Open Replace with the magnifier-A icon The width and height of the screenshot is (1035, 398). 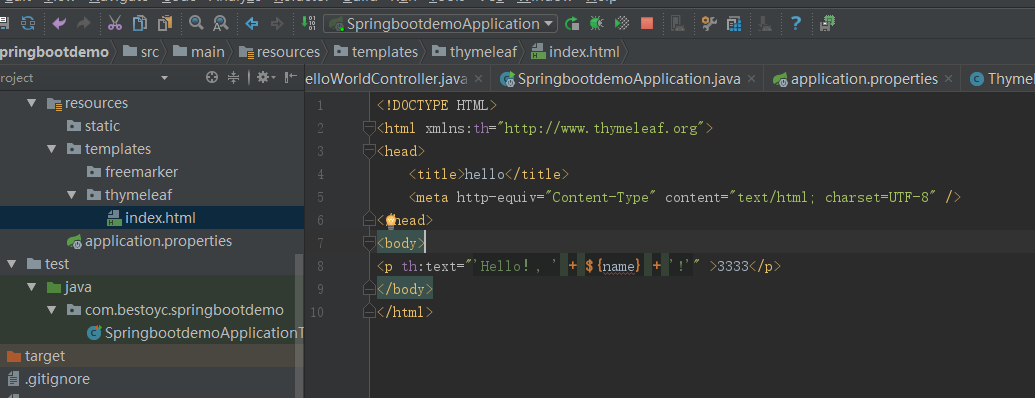220,24
